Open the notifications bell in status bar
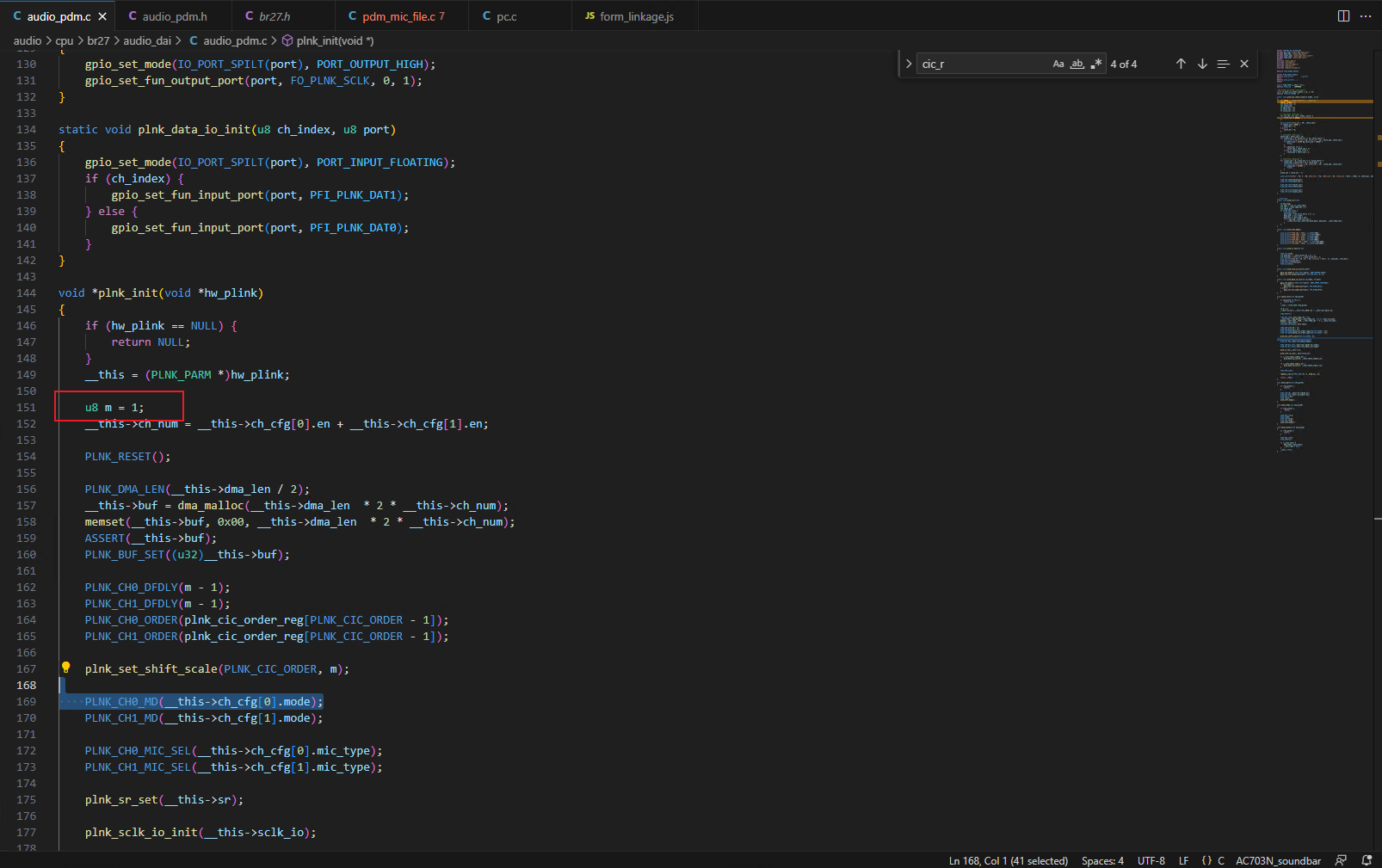This screenshot has height=868, width=1382. point(1367,860)
